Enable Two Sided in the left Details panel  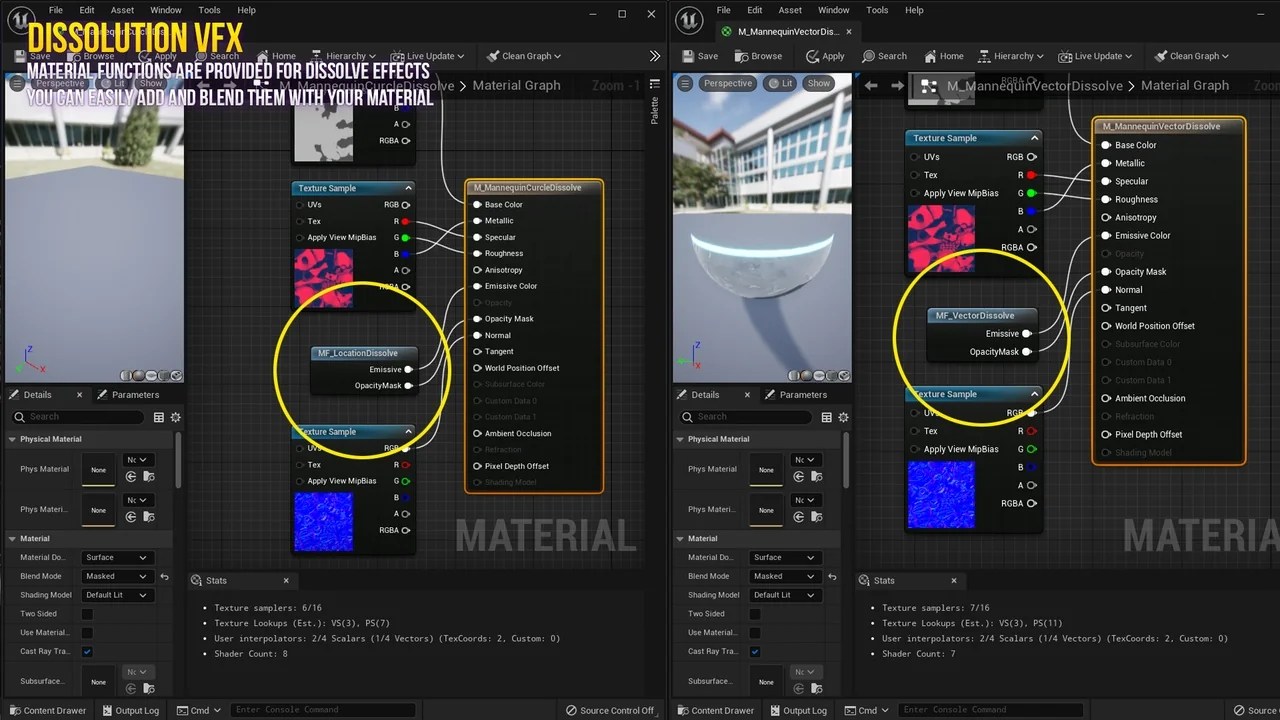87,614
